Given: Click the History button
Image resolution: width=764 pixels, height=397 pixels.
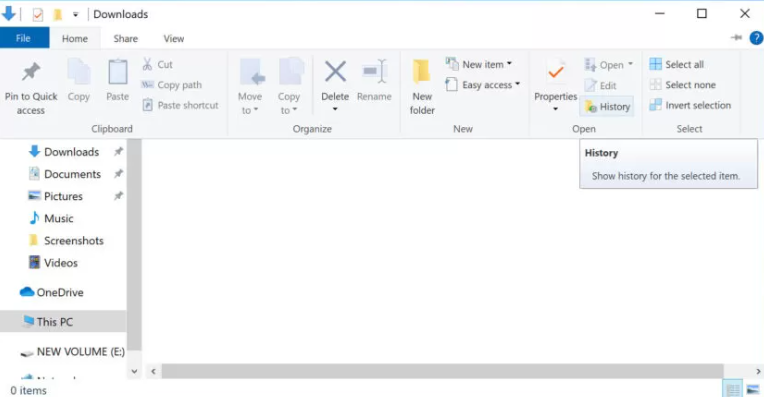Looking at the screenshot, I should [x=607, y=106].
